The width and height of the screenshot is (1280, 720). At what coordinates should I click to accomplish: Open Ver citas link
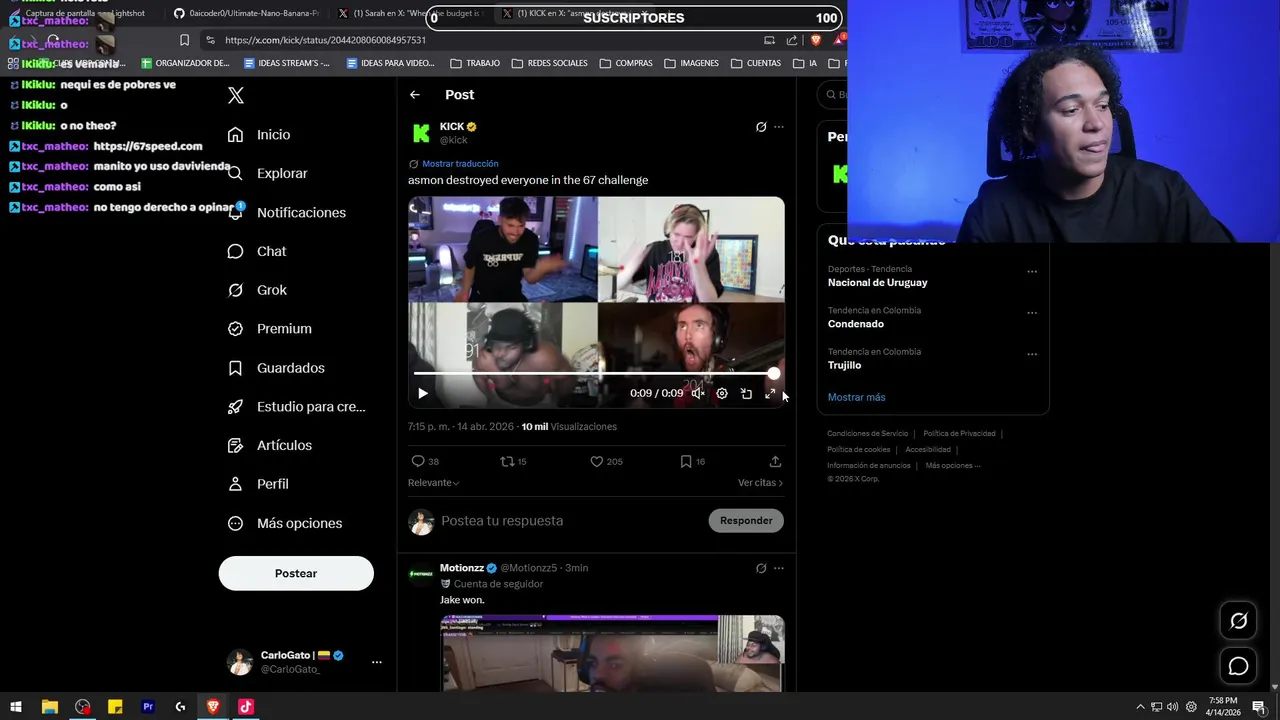tap(760, 483)
